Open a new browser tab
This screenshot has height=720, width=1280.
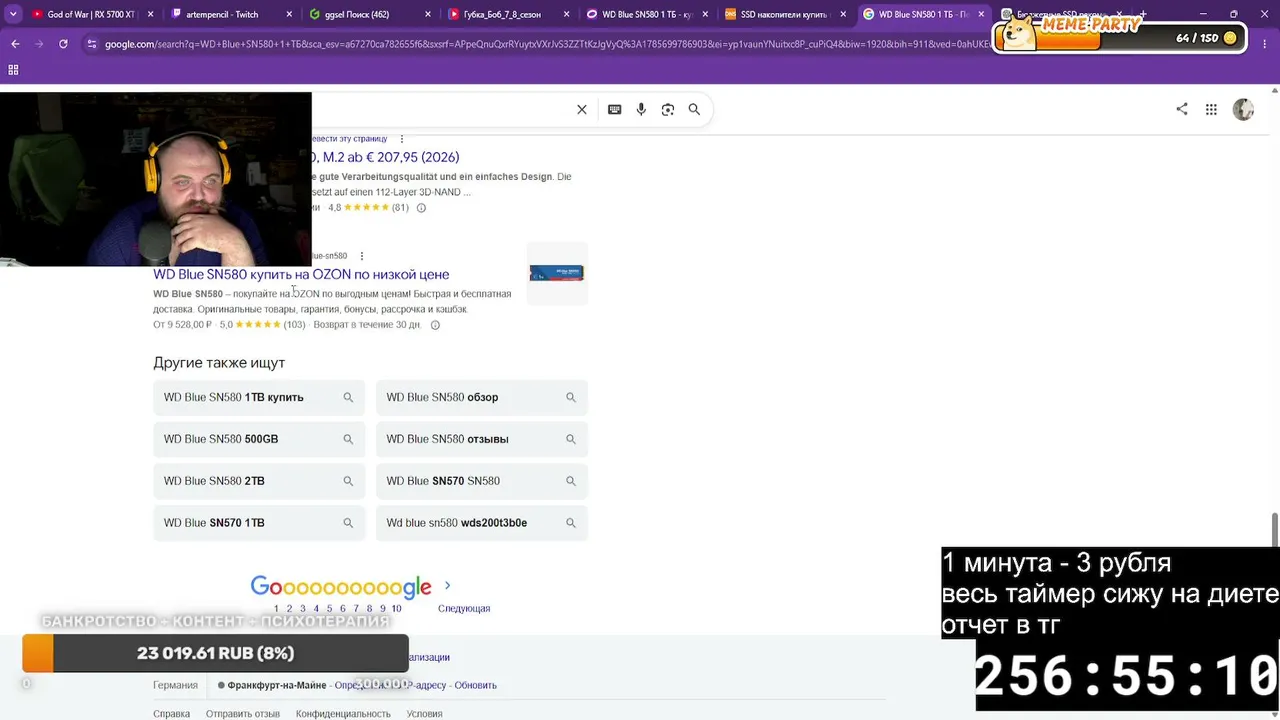pos(1143,14)
